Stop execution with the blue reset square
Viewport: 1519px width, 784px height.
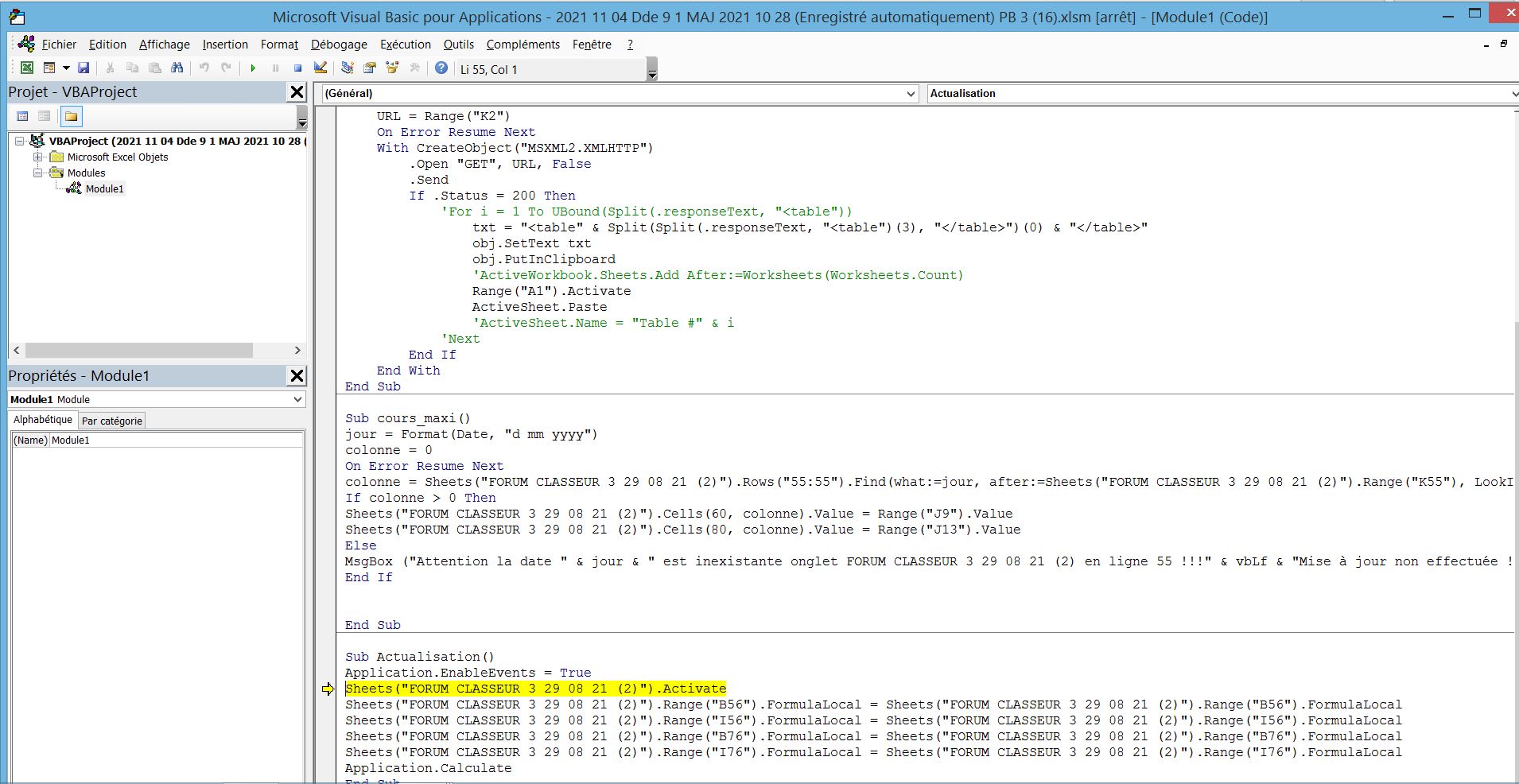[297, 68]
